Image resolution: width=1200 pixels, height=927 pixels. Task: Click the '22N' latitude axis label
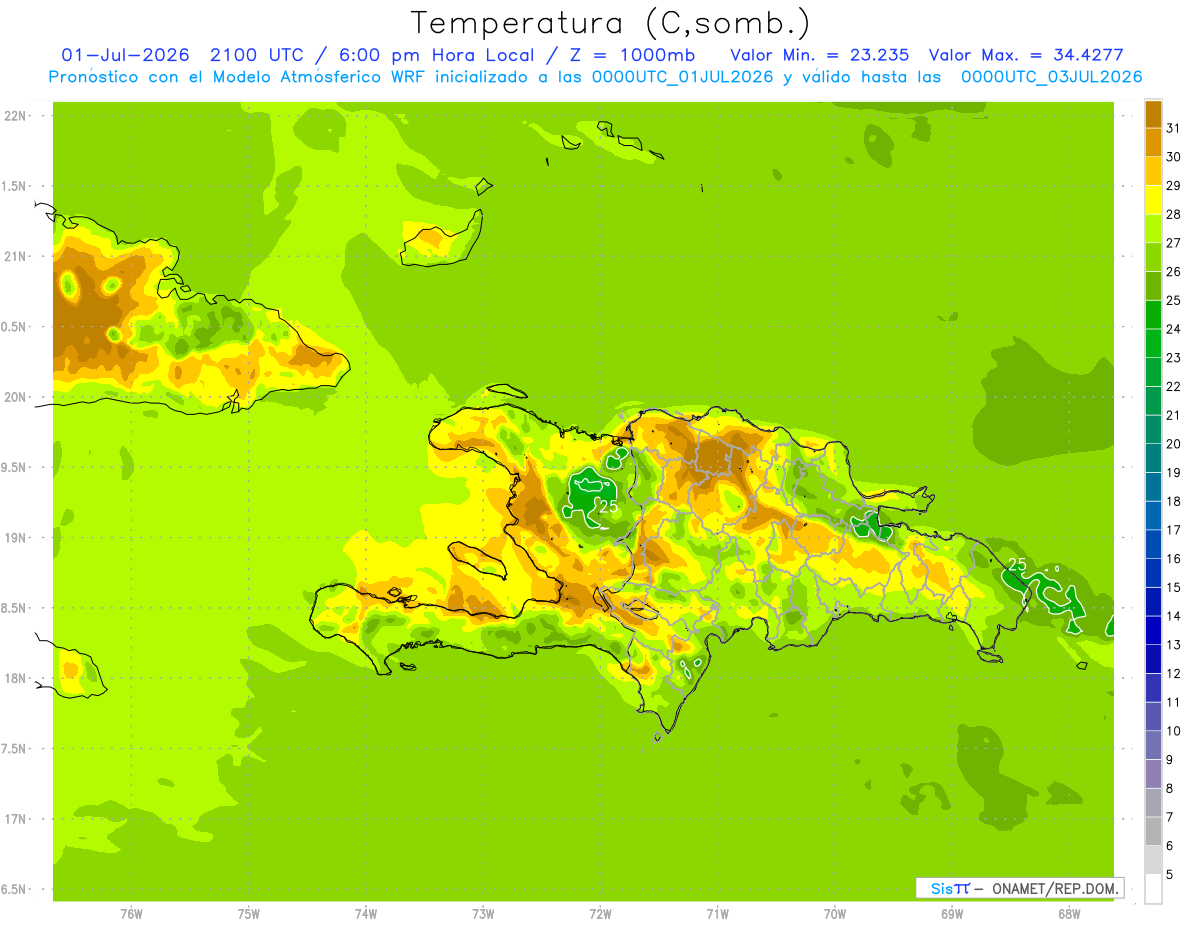coord(16,116)
